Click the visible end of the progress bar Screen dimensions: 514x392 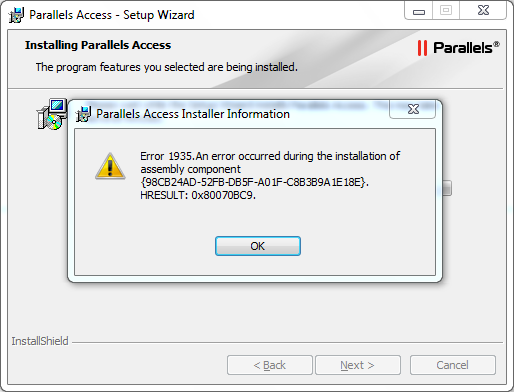(x=447, y=188)
